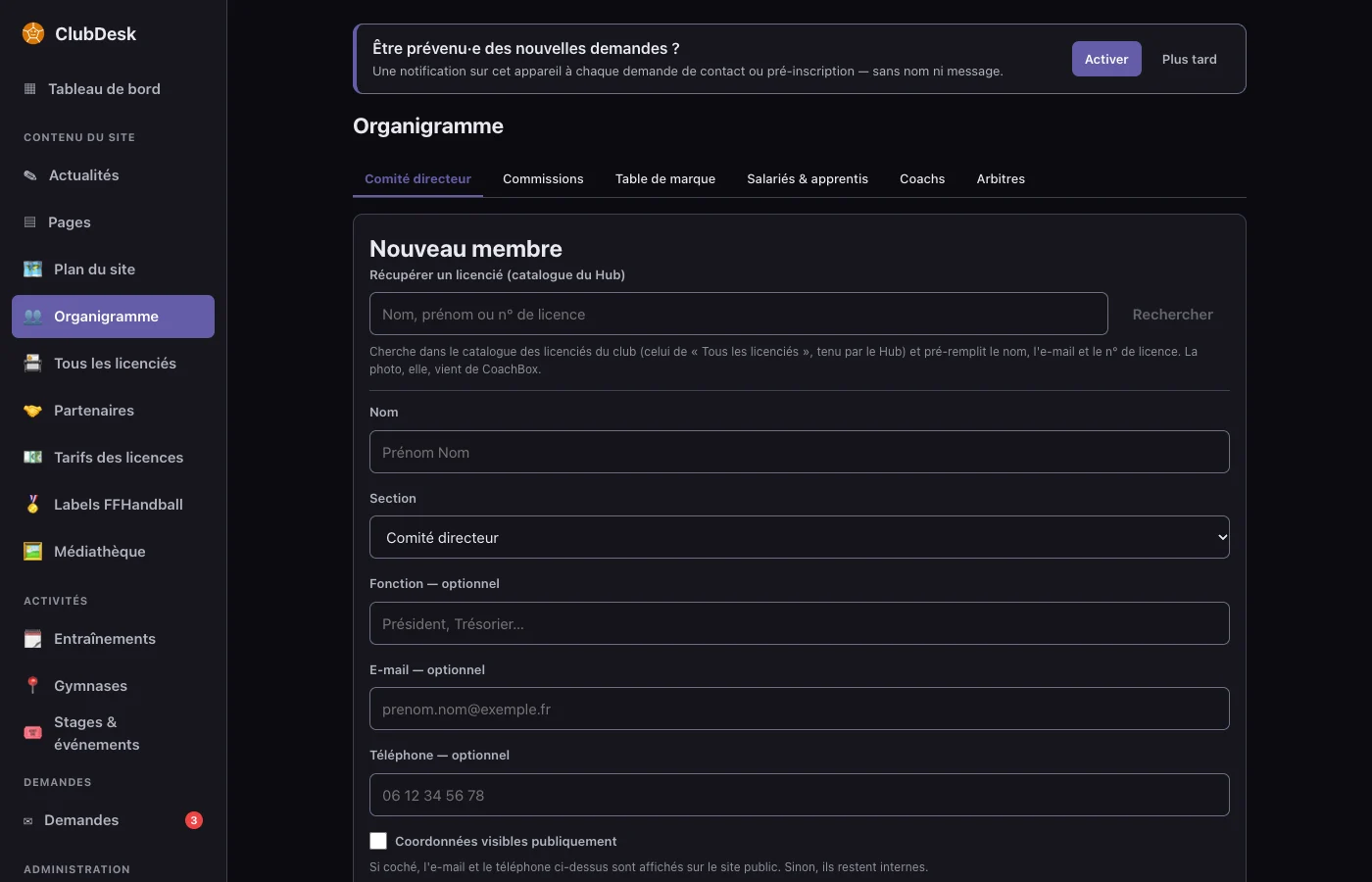Click the Fonction input field
Viewport: 1372px width, 882px height.
click(800, 623)
